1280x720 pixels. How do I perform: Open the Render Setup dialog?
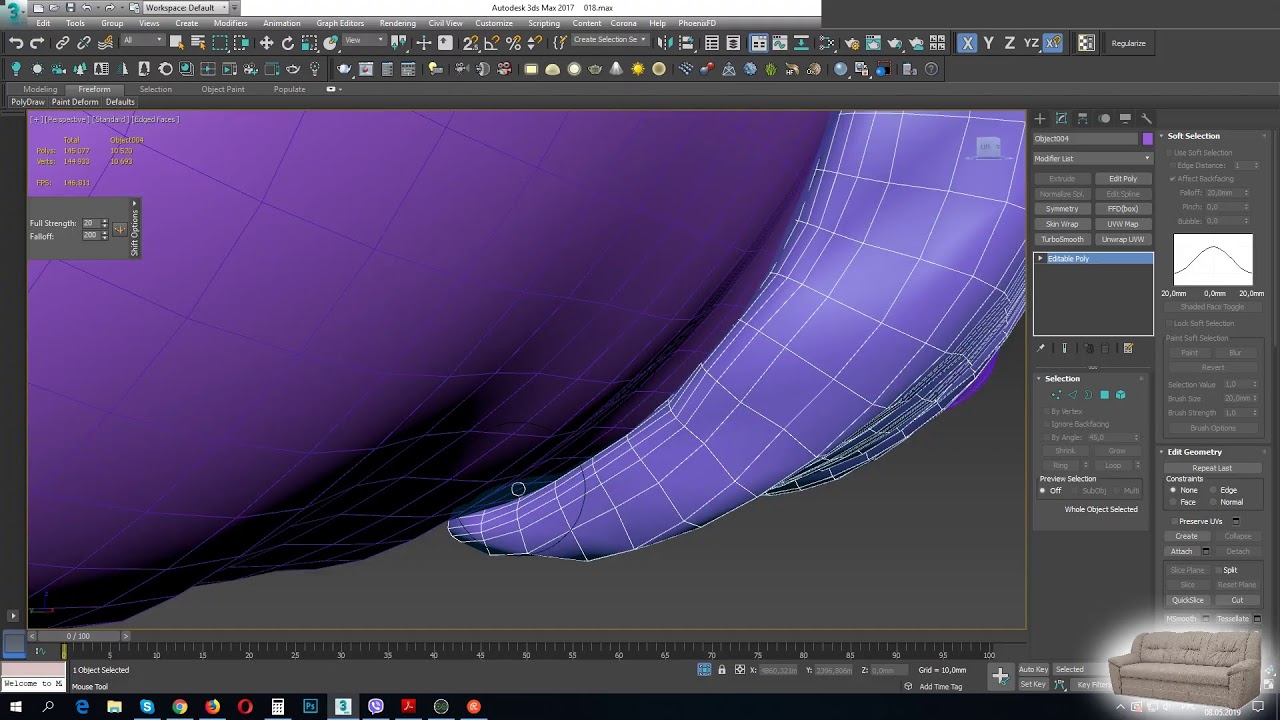coord(851,43)
